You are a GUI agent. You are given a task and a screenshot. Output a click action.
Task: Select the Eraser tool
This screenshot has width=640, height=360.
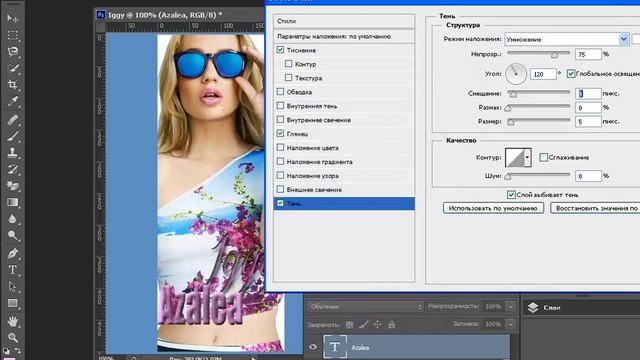pyautogui.click(x=13, y=186)
